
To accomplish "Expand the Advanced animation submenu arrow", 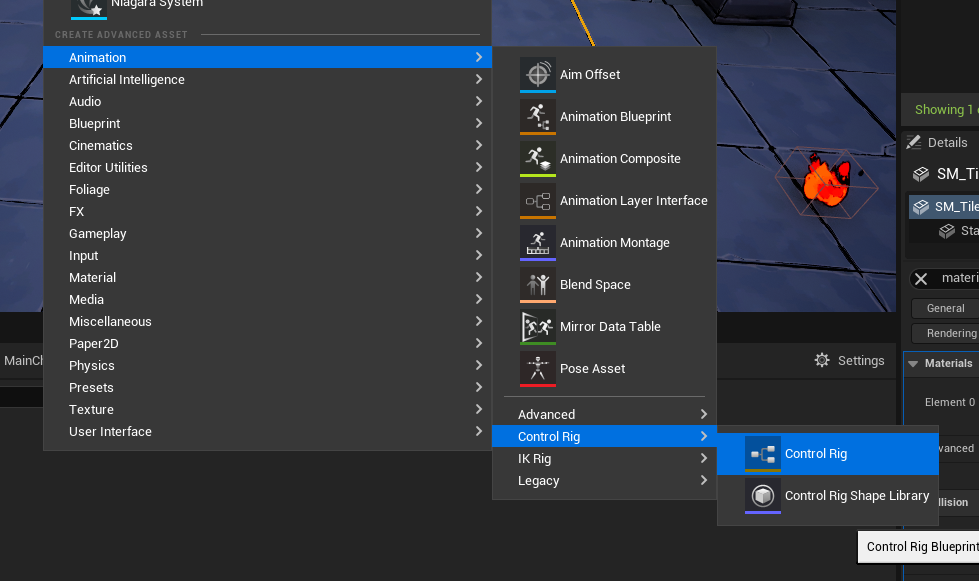I will click(x=704, y=414).
